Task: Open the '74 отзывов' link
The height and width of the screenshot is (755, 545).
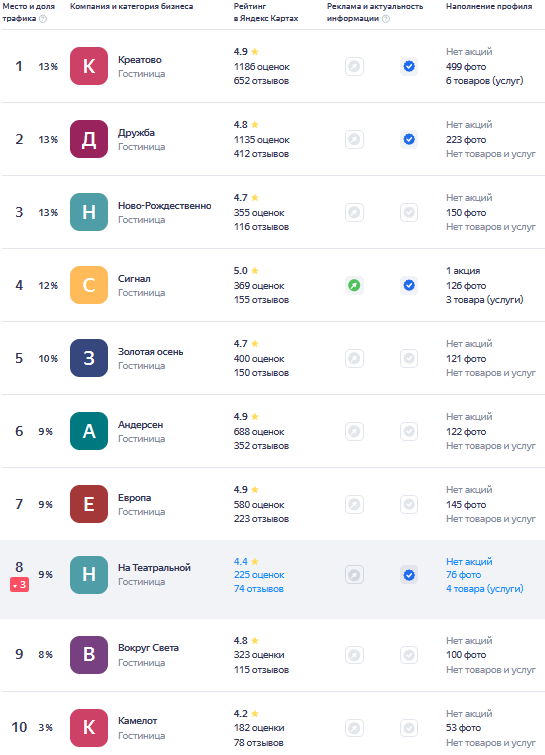Action: 259,589
